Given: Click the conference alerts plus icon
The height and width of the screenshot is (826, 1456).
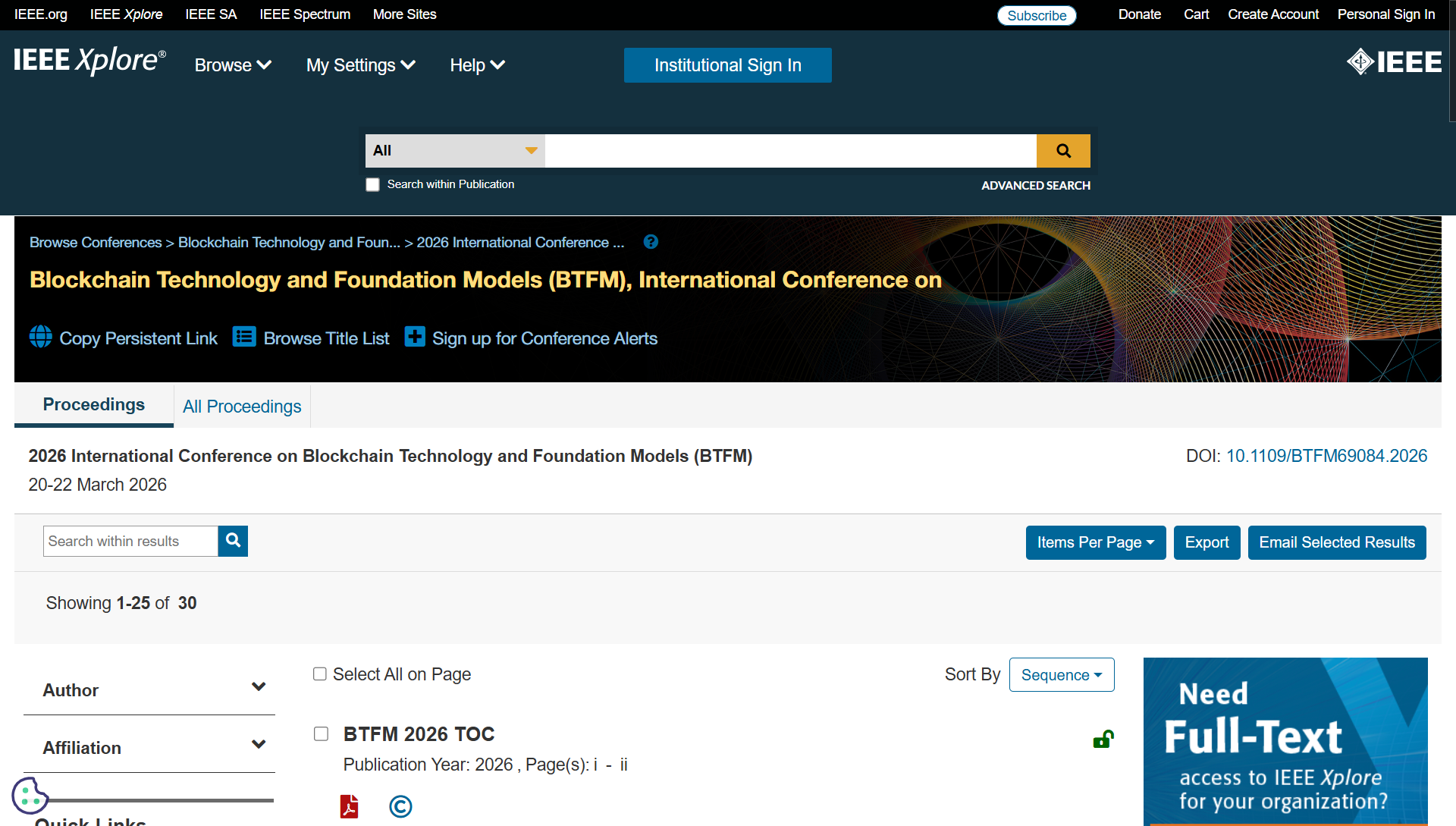Looking at the screenshot, I should coord(415,337).
